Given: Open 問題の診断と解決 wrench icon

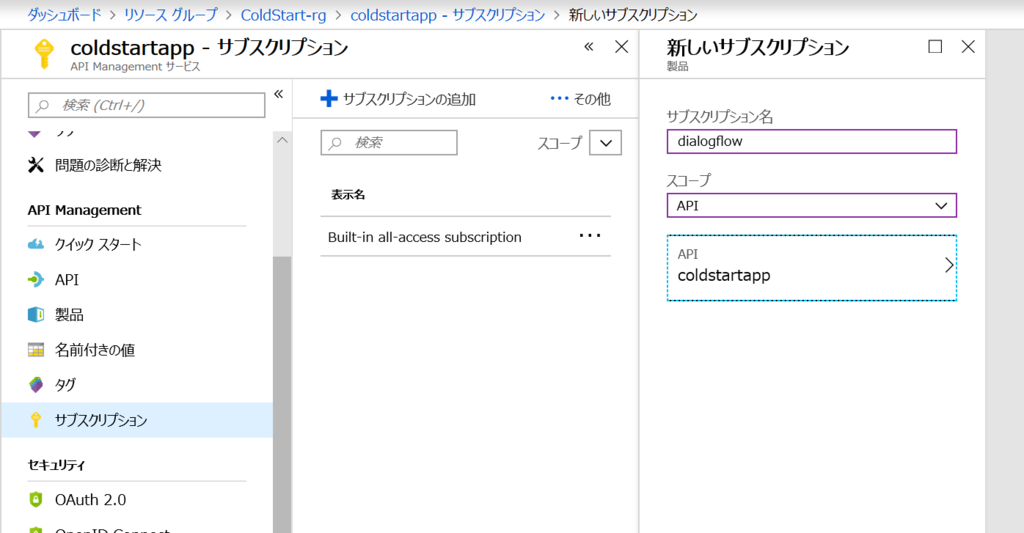Looking at the screenshot, I should click(36, 165).
